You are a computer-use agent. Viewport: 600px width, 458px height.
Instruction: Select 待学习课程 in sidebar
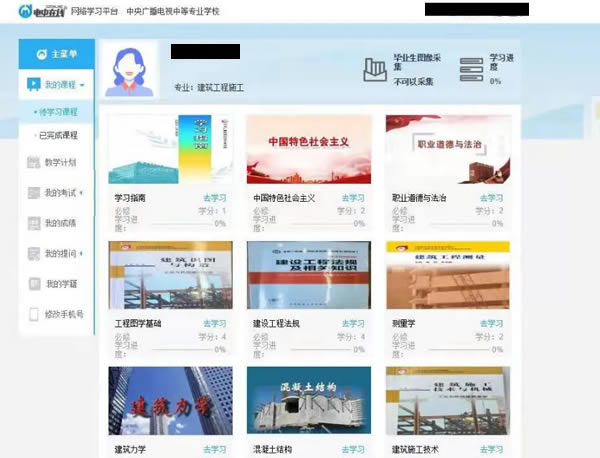(x=58, y=112)
